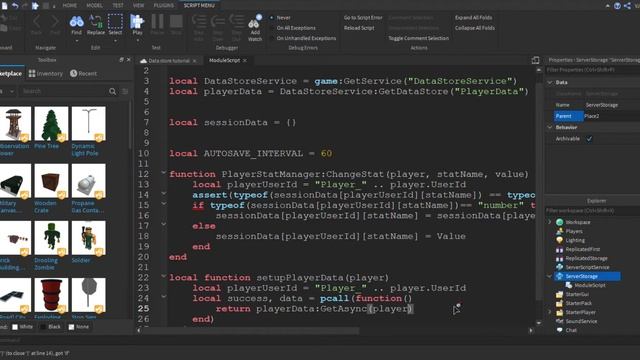Click Reload Script

(359, 28)
